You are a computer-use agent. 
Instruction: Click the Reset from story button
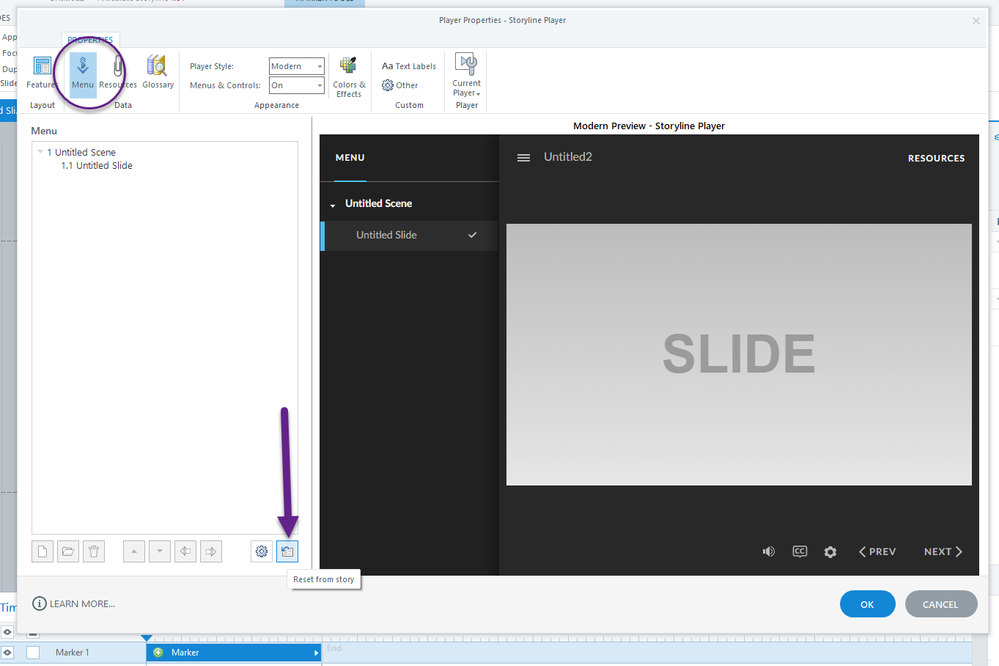click(287, 551)
